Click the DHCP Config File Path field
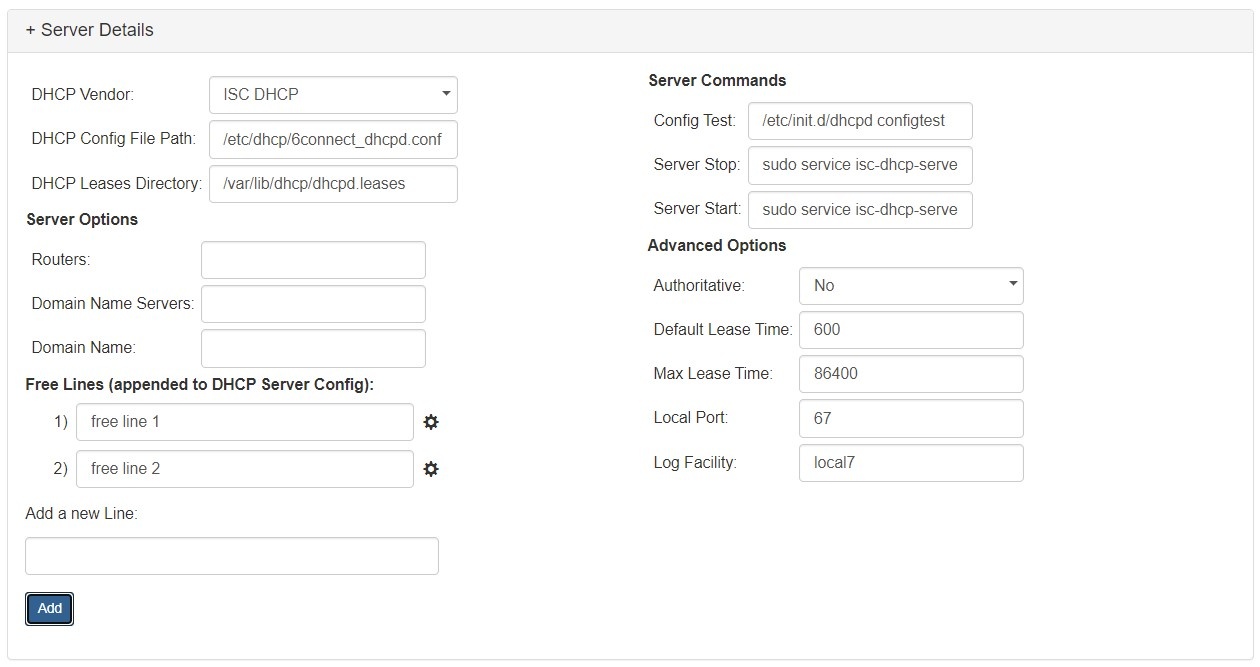Viewport: 1260px width, 667px height. coord(333,140)
